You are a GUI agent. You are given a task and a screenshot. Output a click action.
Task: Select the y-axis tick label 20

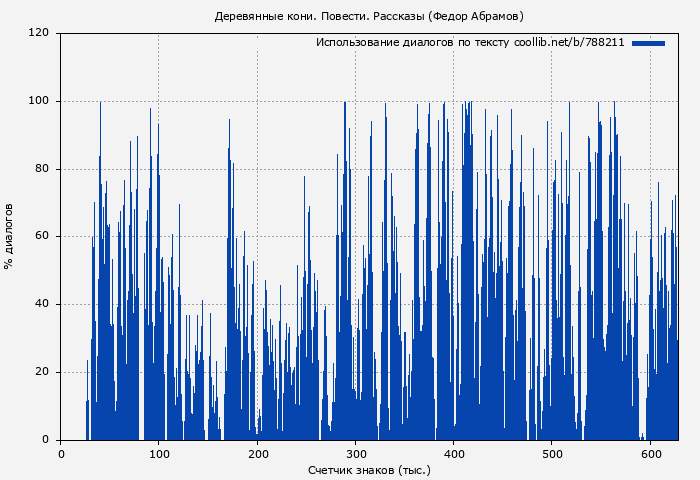(x=42, y=372)
